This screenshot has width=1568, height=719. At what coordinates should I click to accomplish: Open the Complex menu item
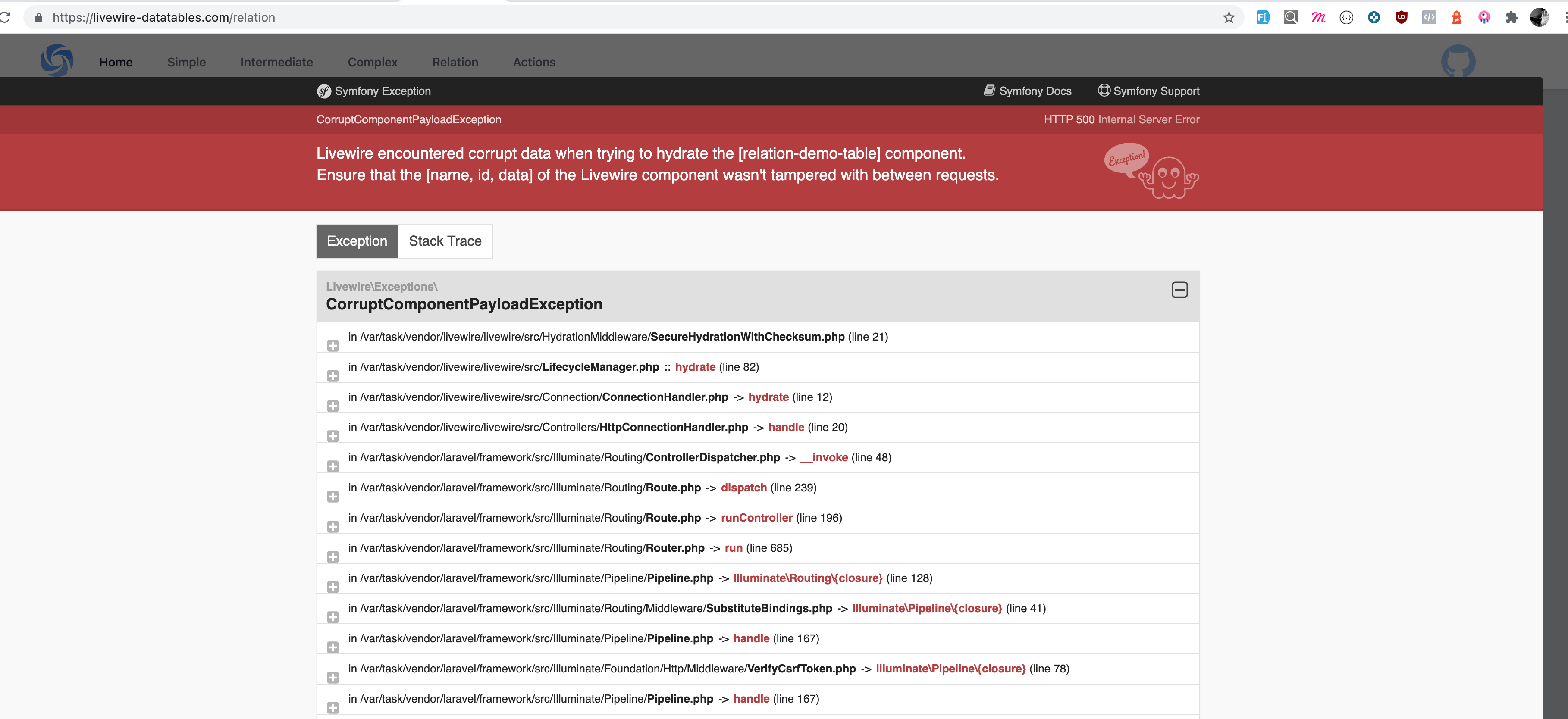point(372,62)
